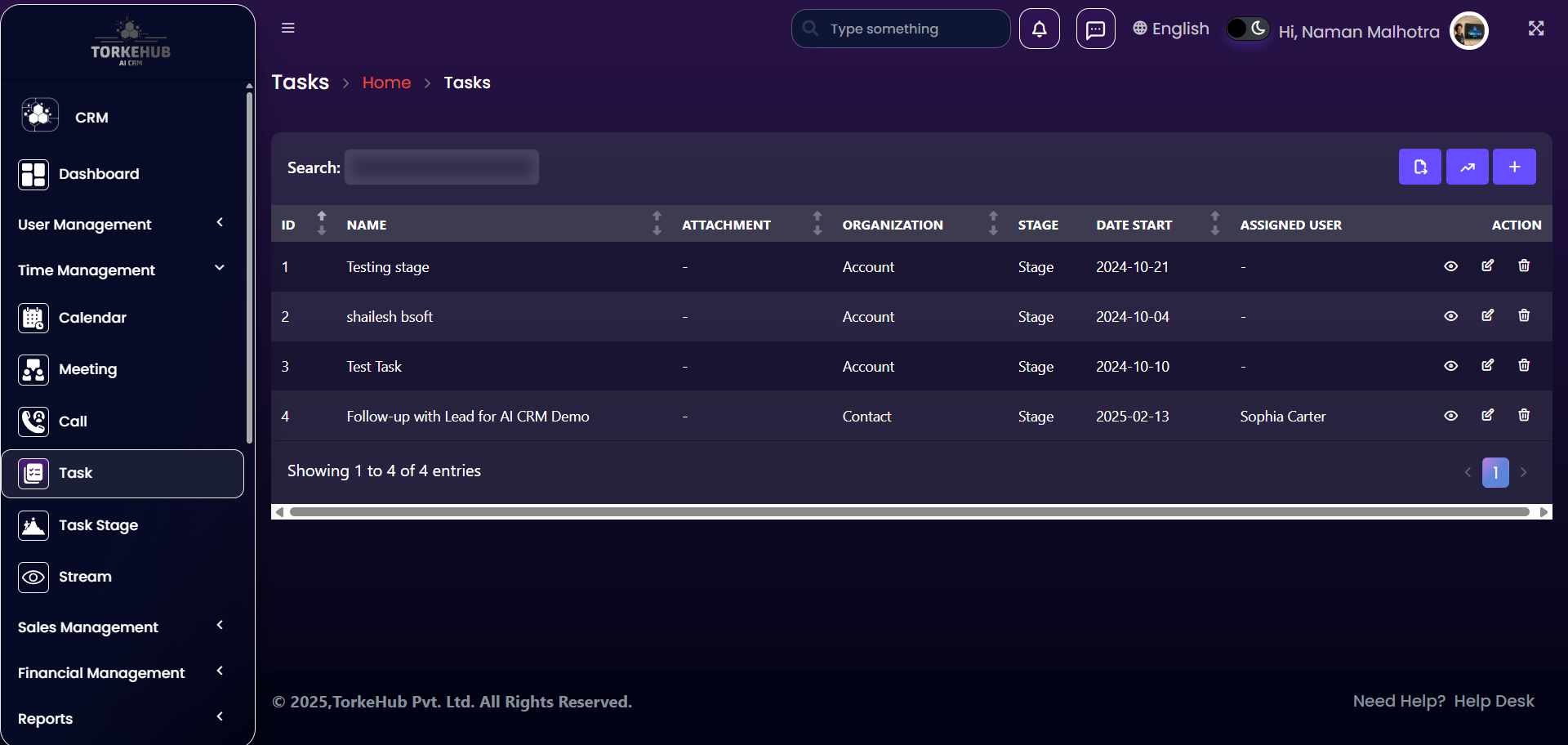The height and width of the screenshot is (745, 1568).
Task: Enter fullscreen using the expand icon
Action: pyautogui.click(x=1535, y=29)
